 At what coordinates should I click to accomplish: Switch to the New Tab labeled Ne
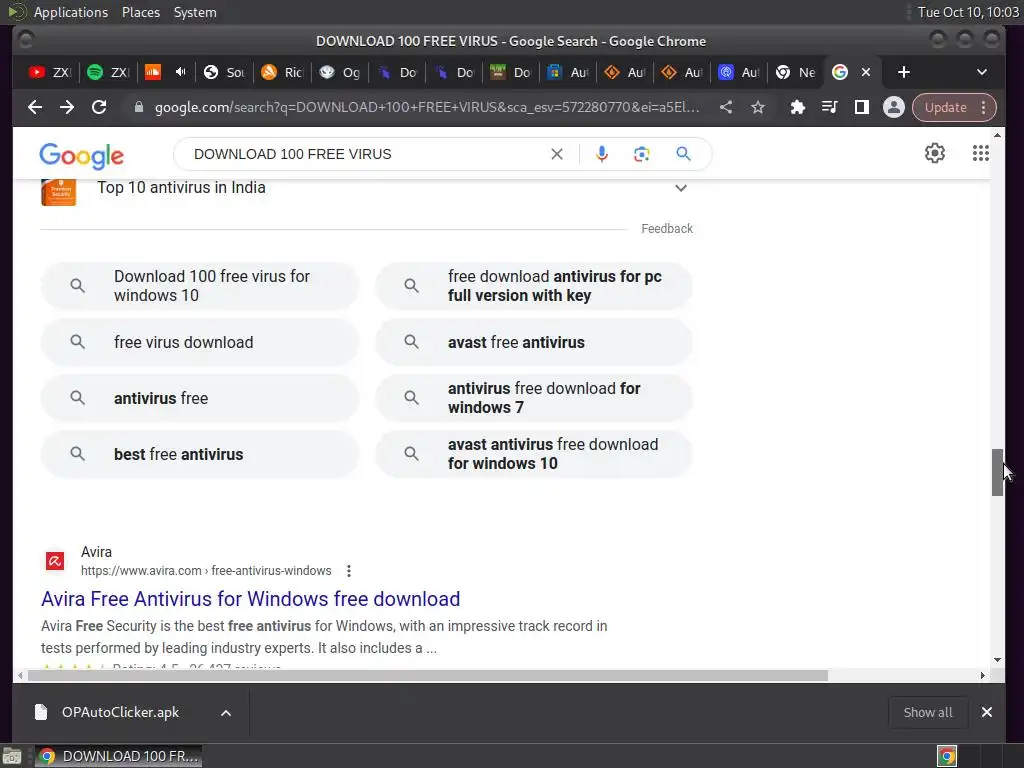795,72
